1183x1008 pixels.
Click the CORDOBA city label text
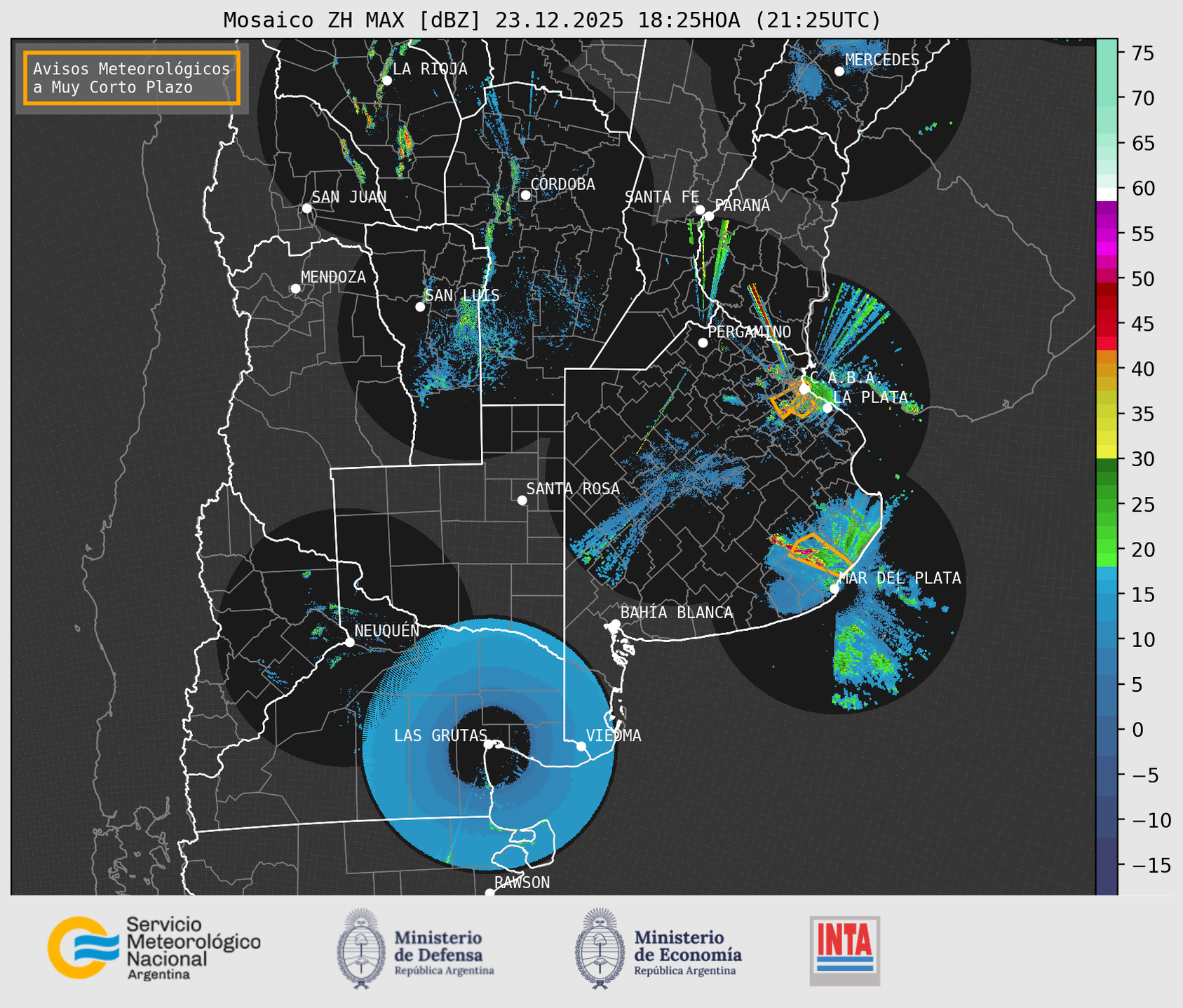coord(563,184)
